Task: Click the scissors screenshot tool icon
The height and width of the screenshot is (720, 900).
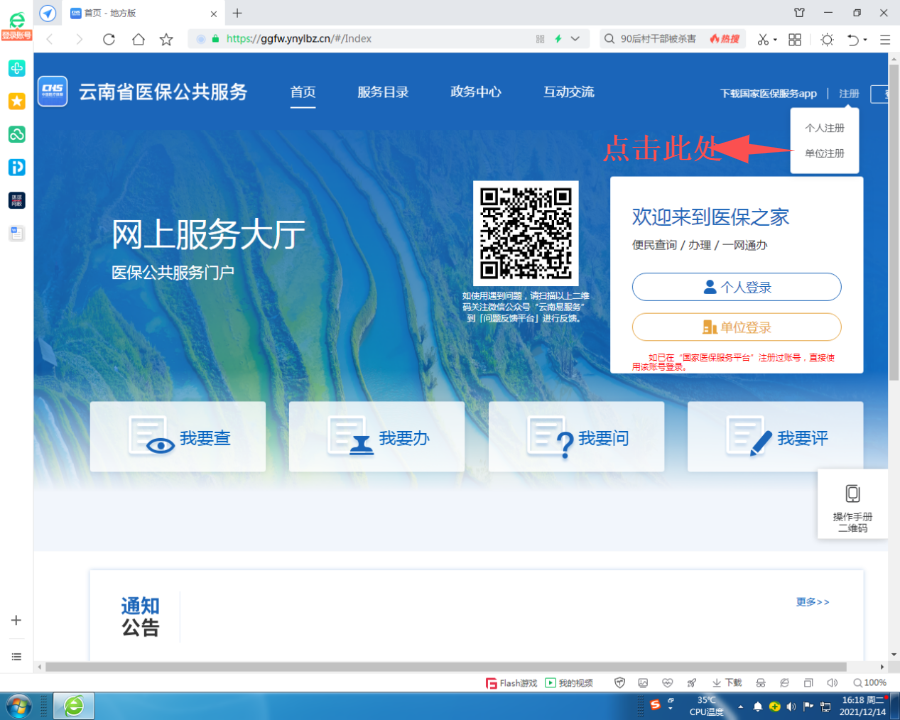Action: [763, 39]
